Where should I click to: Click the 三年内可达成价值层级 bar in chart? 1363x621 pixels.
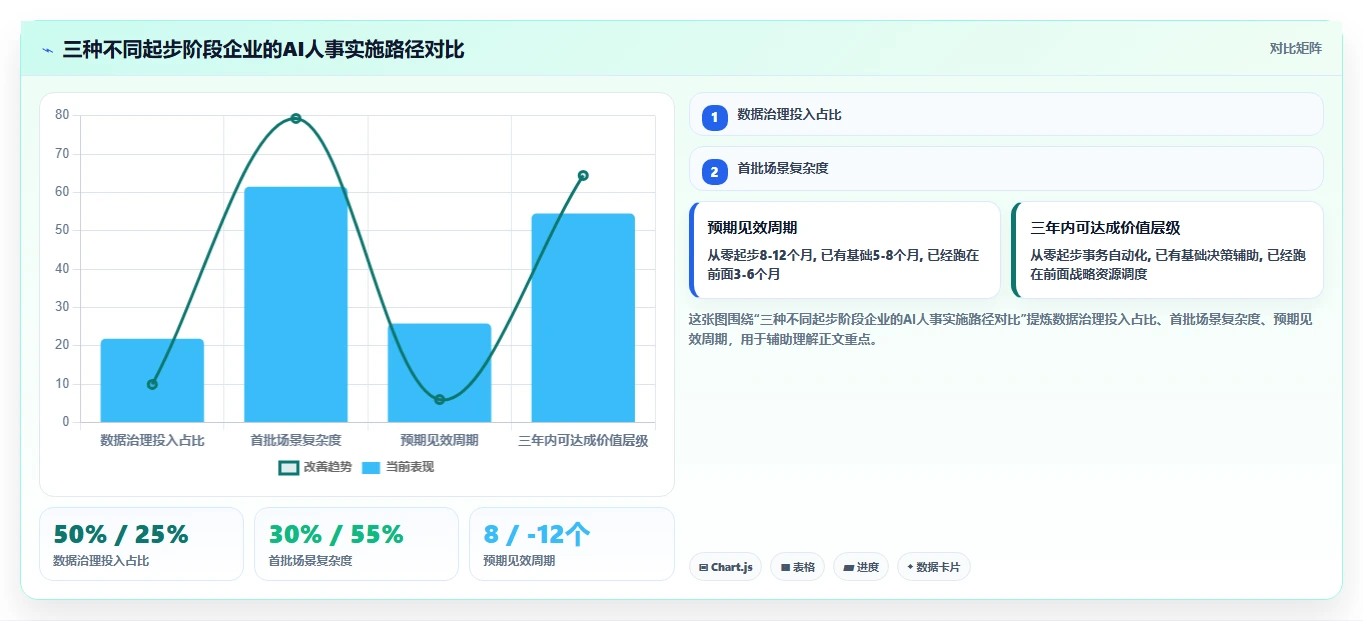(x=583, y=318)
